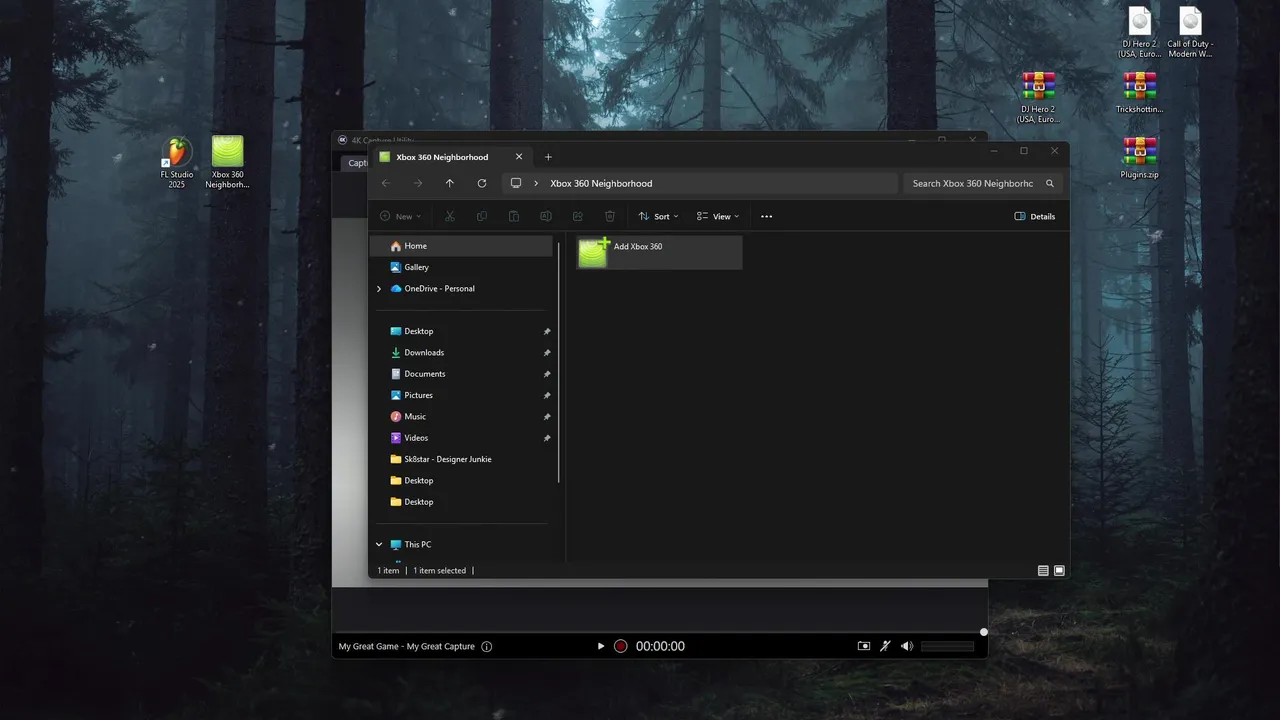Switch to details list view layout
The width and height of the screenshot is (1280, 720).
click(x=1043, y=570)
